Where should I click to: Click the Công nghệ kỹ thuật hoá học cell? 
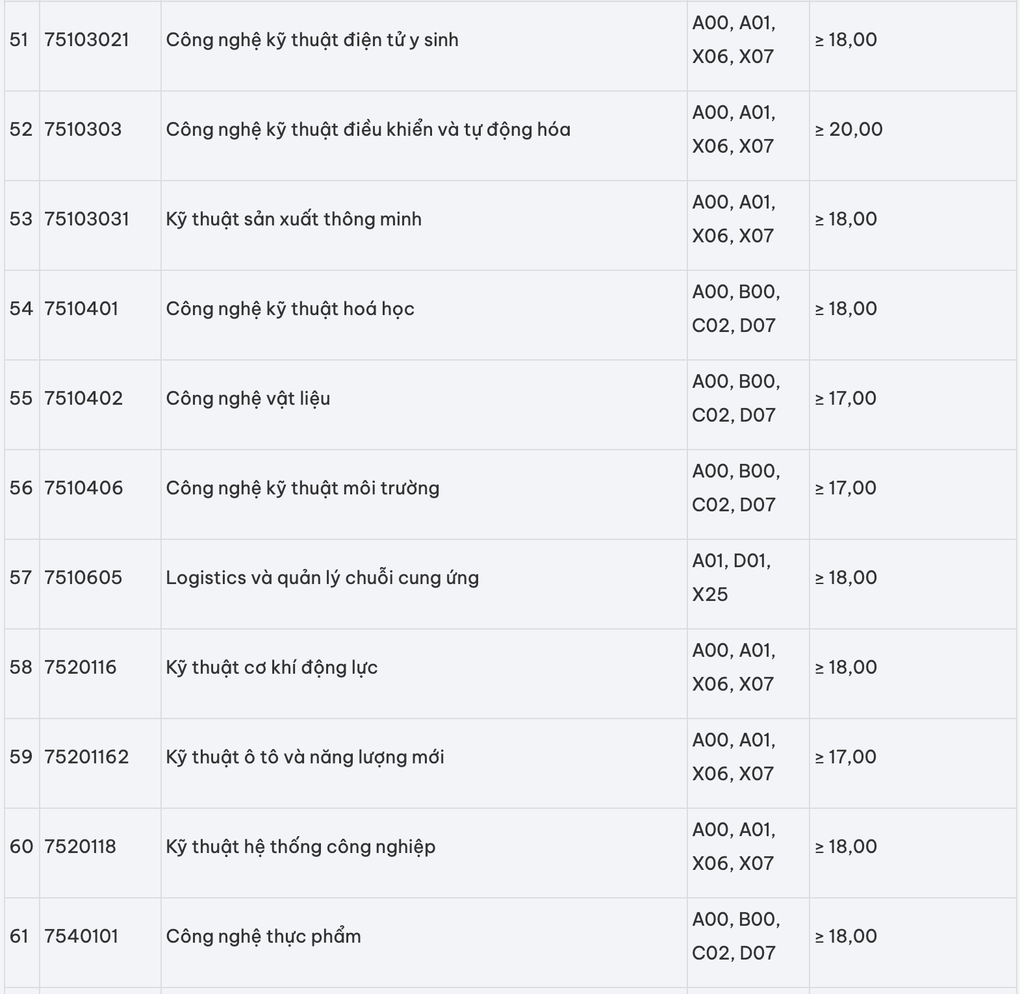(423, 309)
